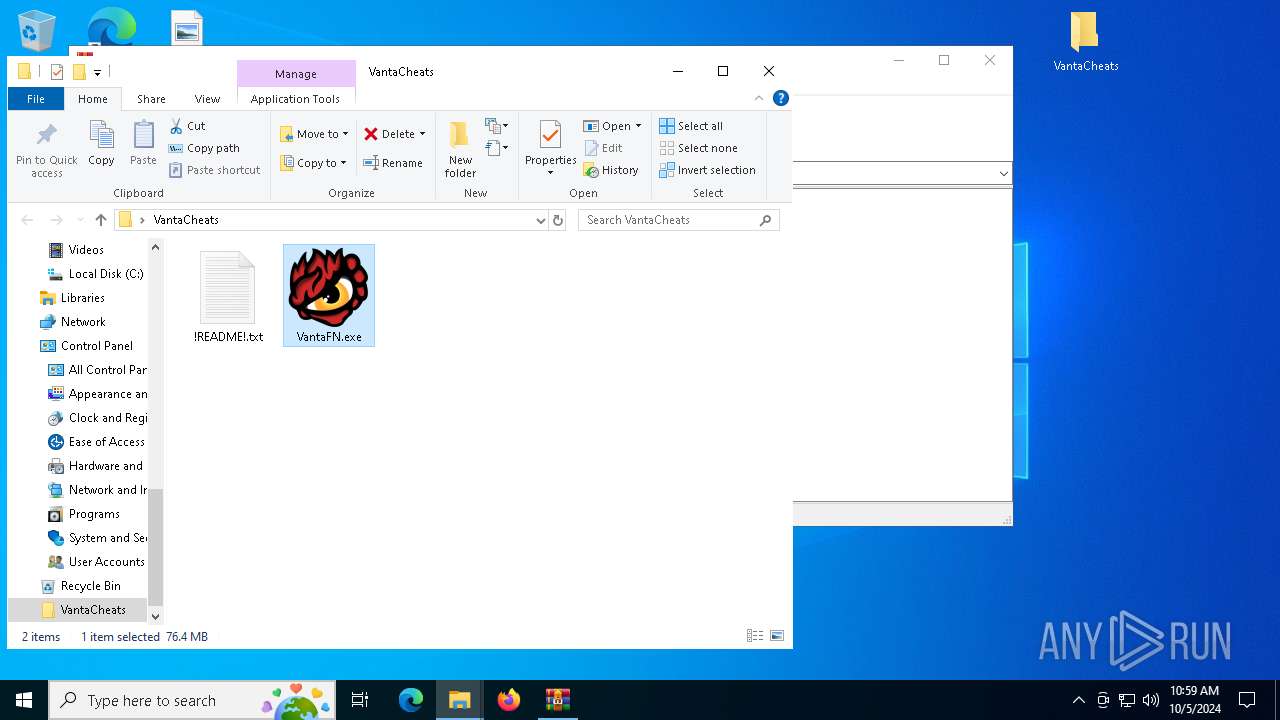This screenshot has width=1280, height=720.
Task: Switch to the Share tab
Action: 151,99
